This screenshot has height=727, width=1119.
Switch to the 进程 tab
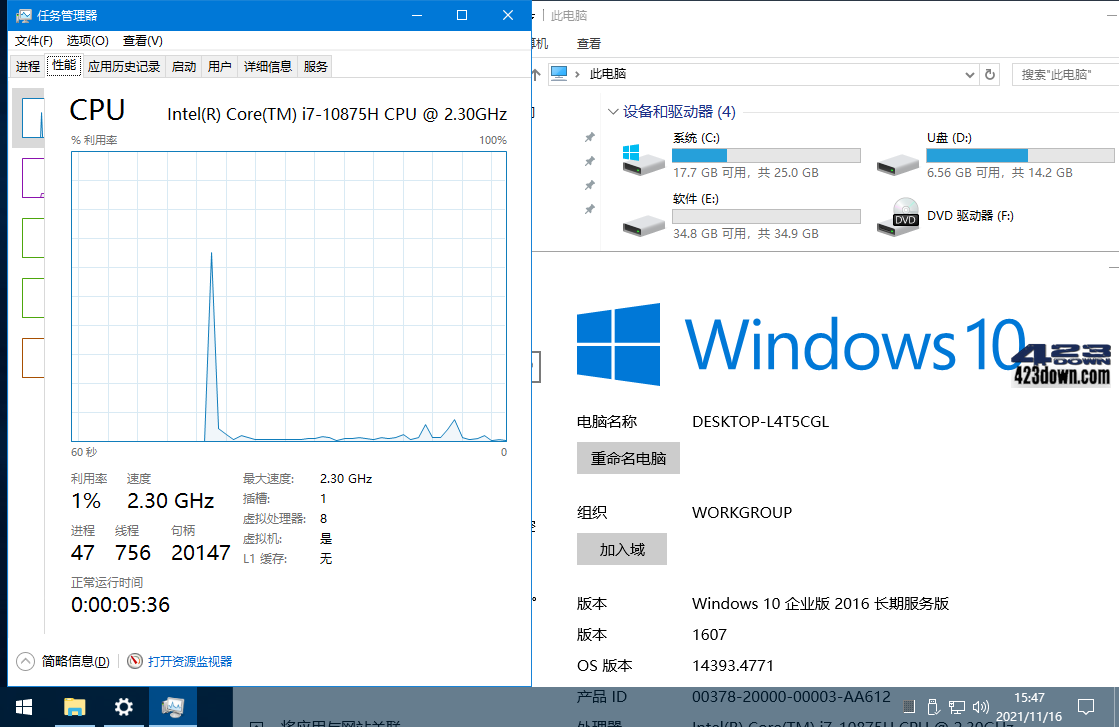(28, 66)
